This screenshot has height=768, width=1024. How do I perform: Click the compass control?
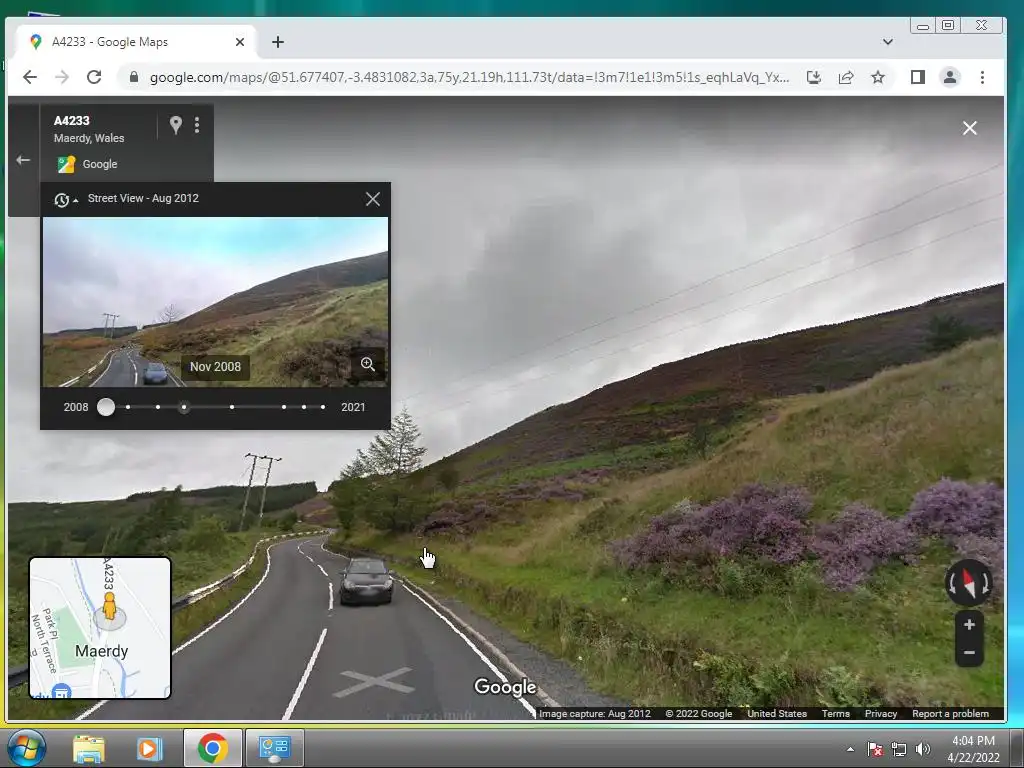point(969,583)
